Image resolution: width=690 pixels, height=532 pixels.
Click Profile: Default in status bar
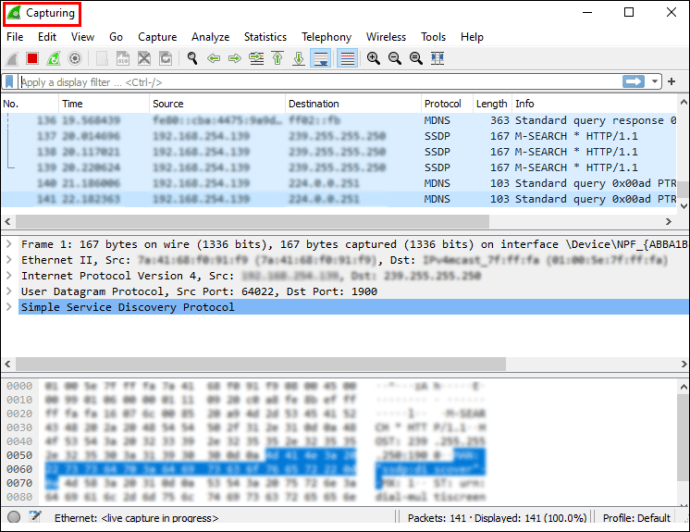636,518
